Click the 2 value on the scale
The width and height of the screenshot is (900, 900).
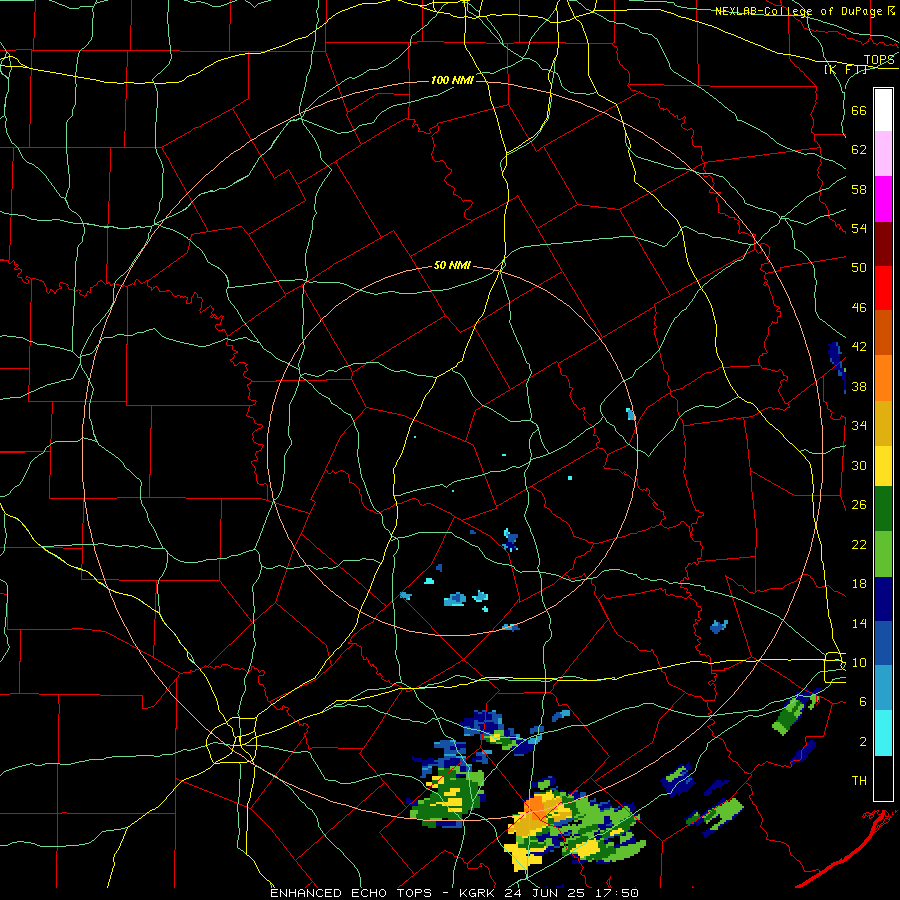863,742
